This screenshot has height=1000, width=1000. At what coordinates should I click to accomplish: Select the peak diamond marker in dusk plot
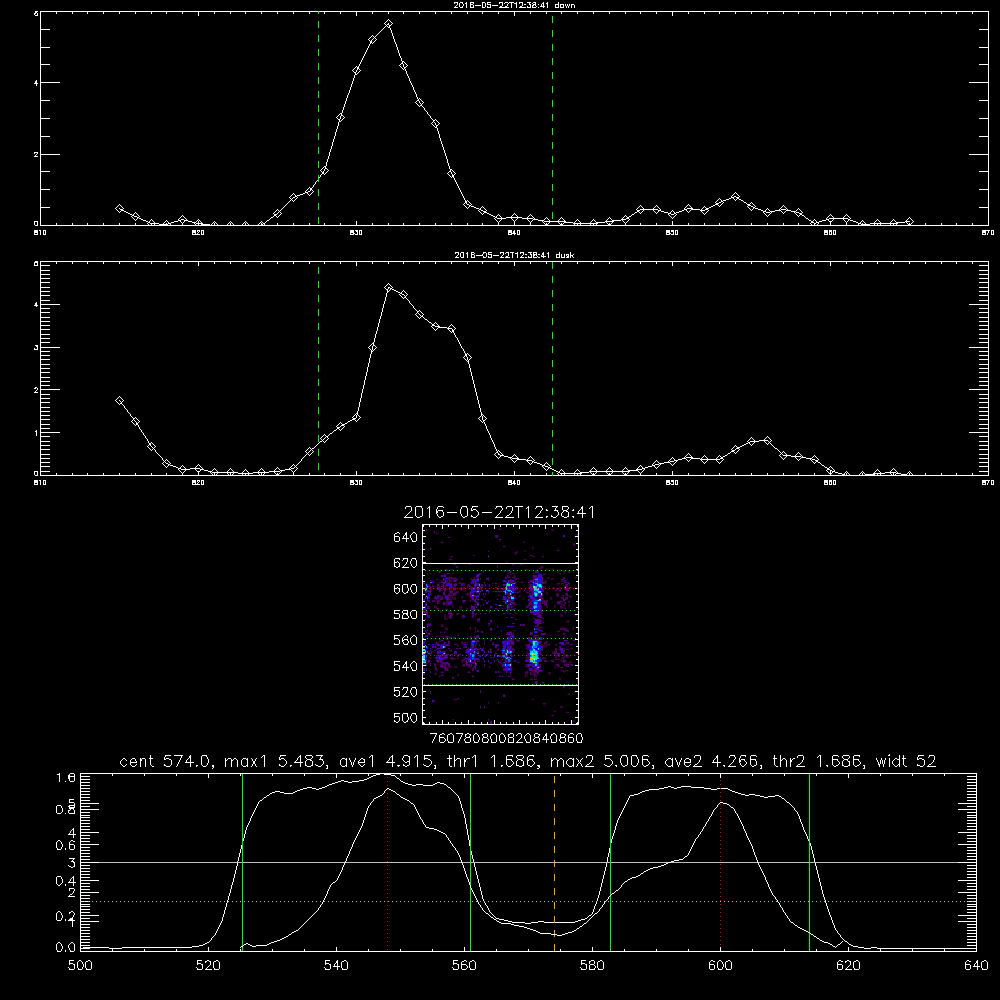(x=388, y=288)
